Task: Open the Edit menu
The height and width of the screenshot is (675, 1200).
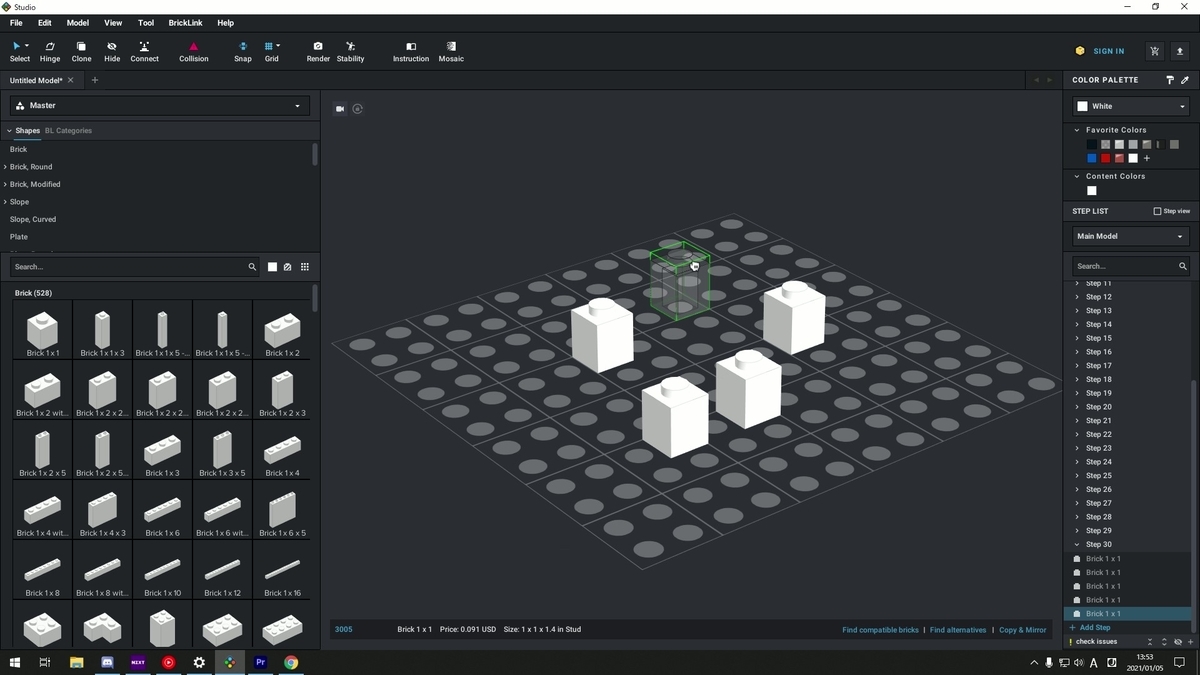Action: tap(45, 22)
